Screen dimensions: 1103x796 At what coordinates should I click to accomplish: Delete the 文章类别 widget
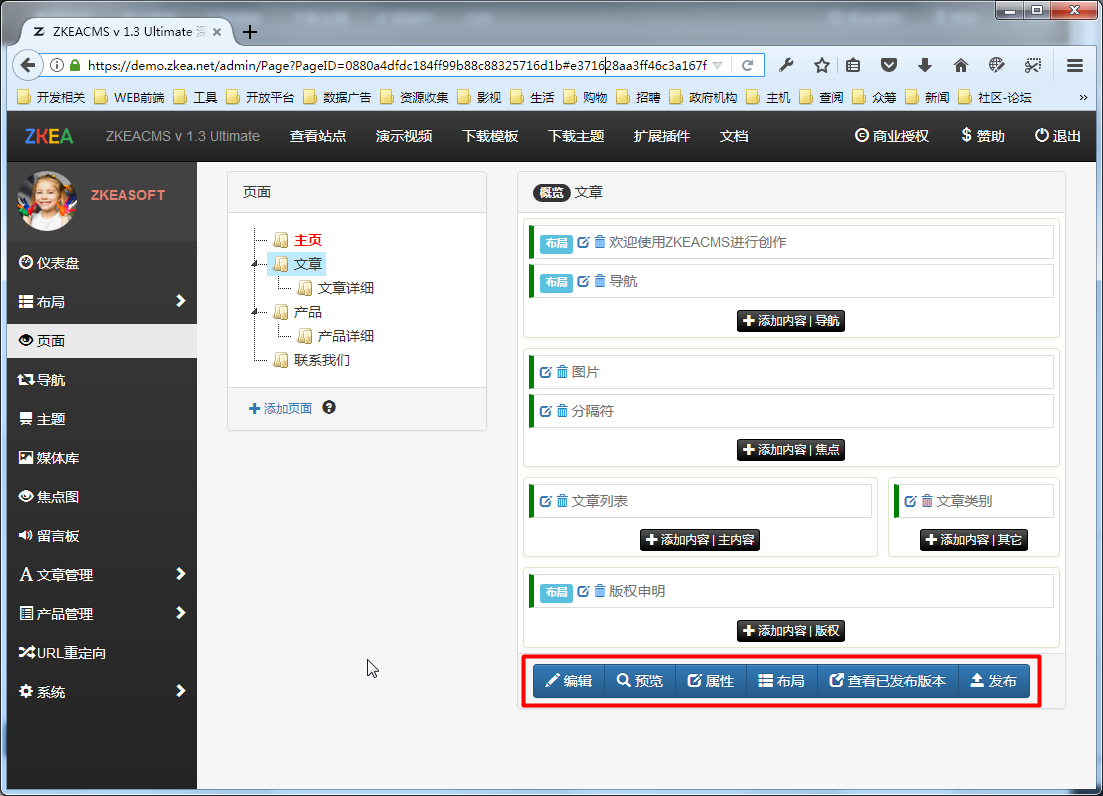click(927, 501)
